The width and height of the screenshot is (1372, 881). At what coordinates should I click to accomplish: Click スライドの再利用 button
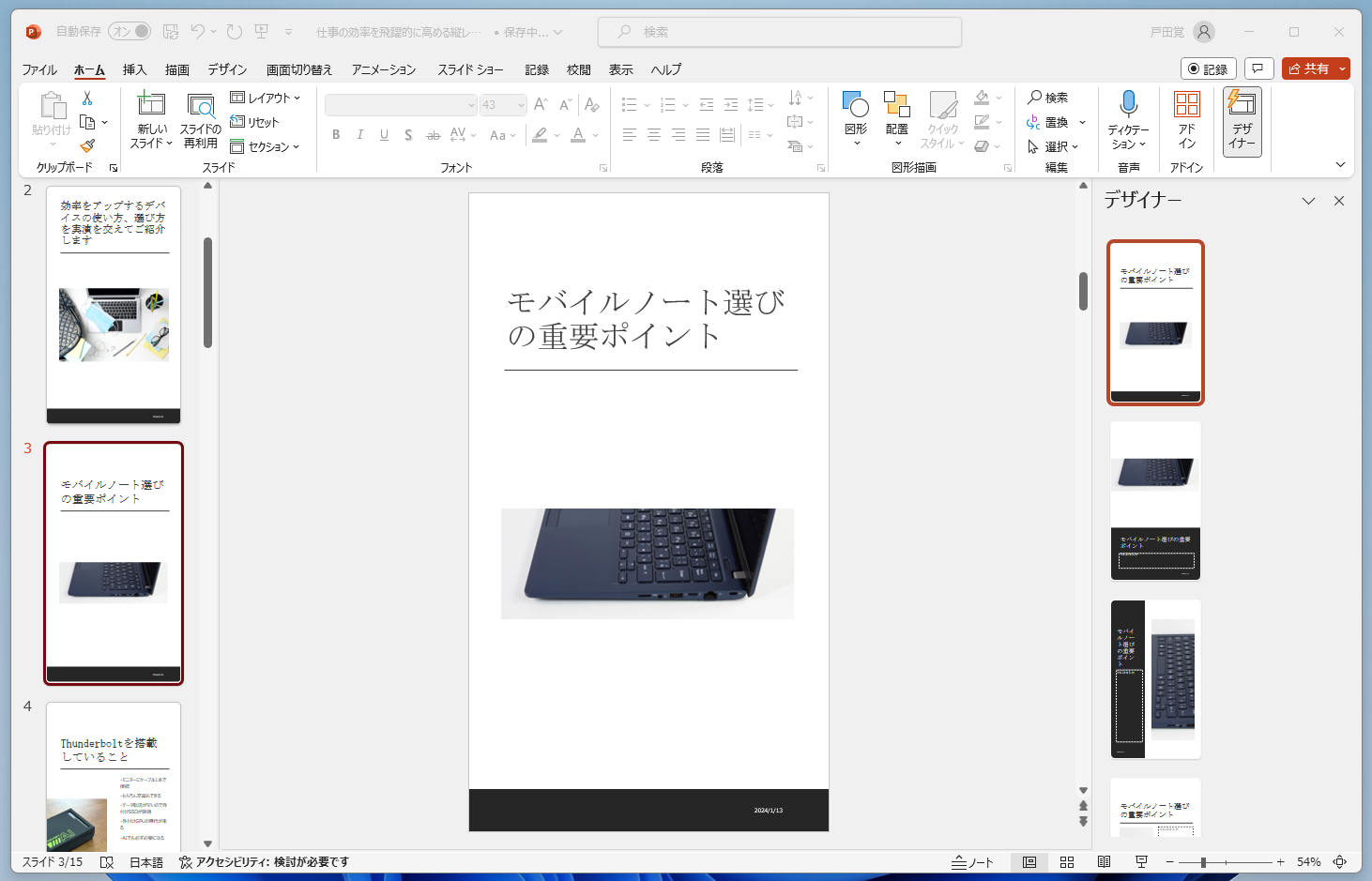click(x=201, y=121)
